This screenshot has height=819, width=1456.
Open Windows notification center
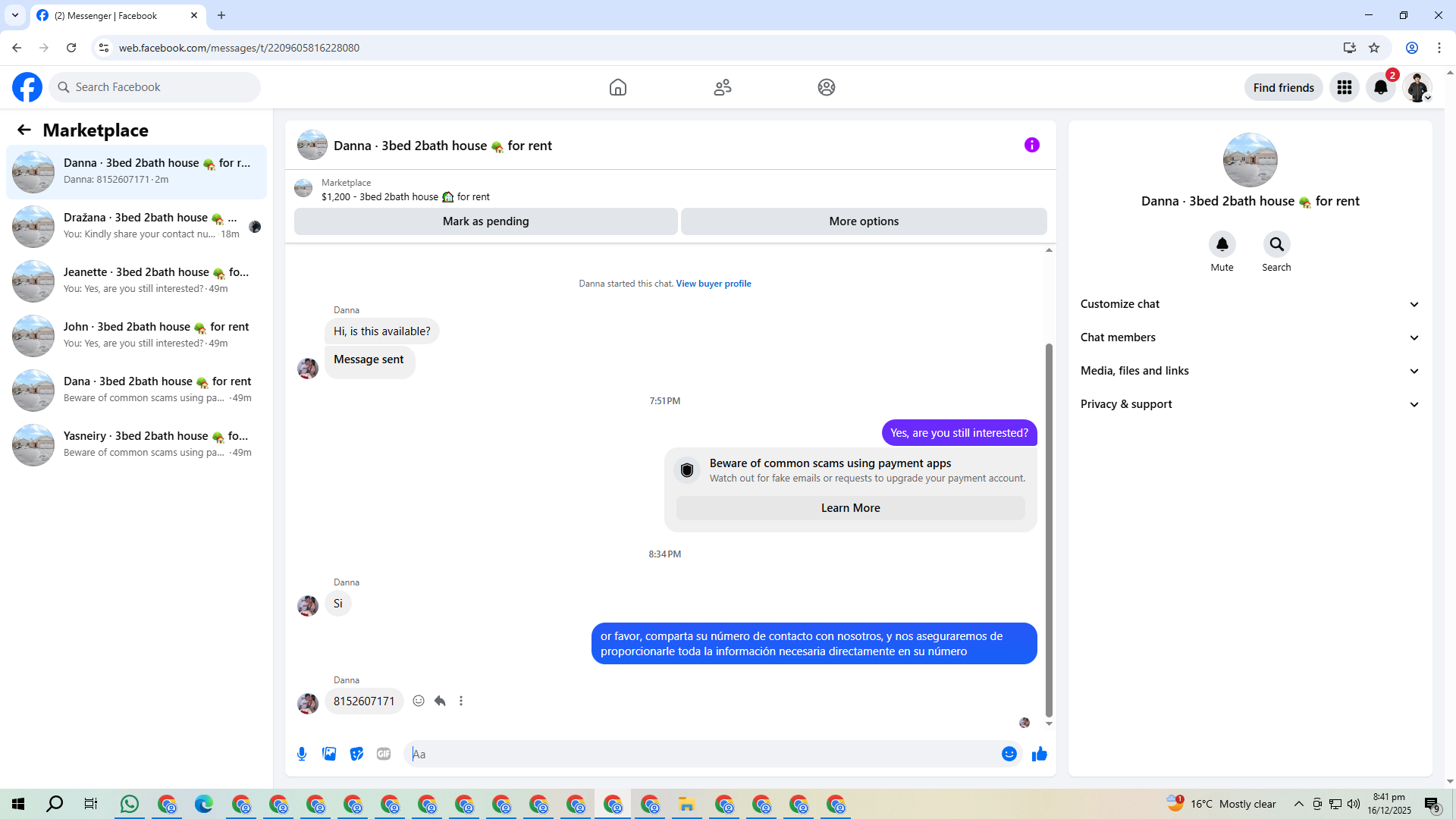click(x=1432, y=804)
